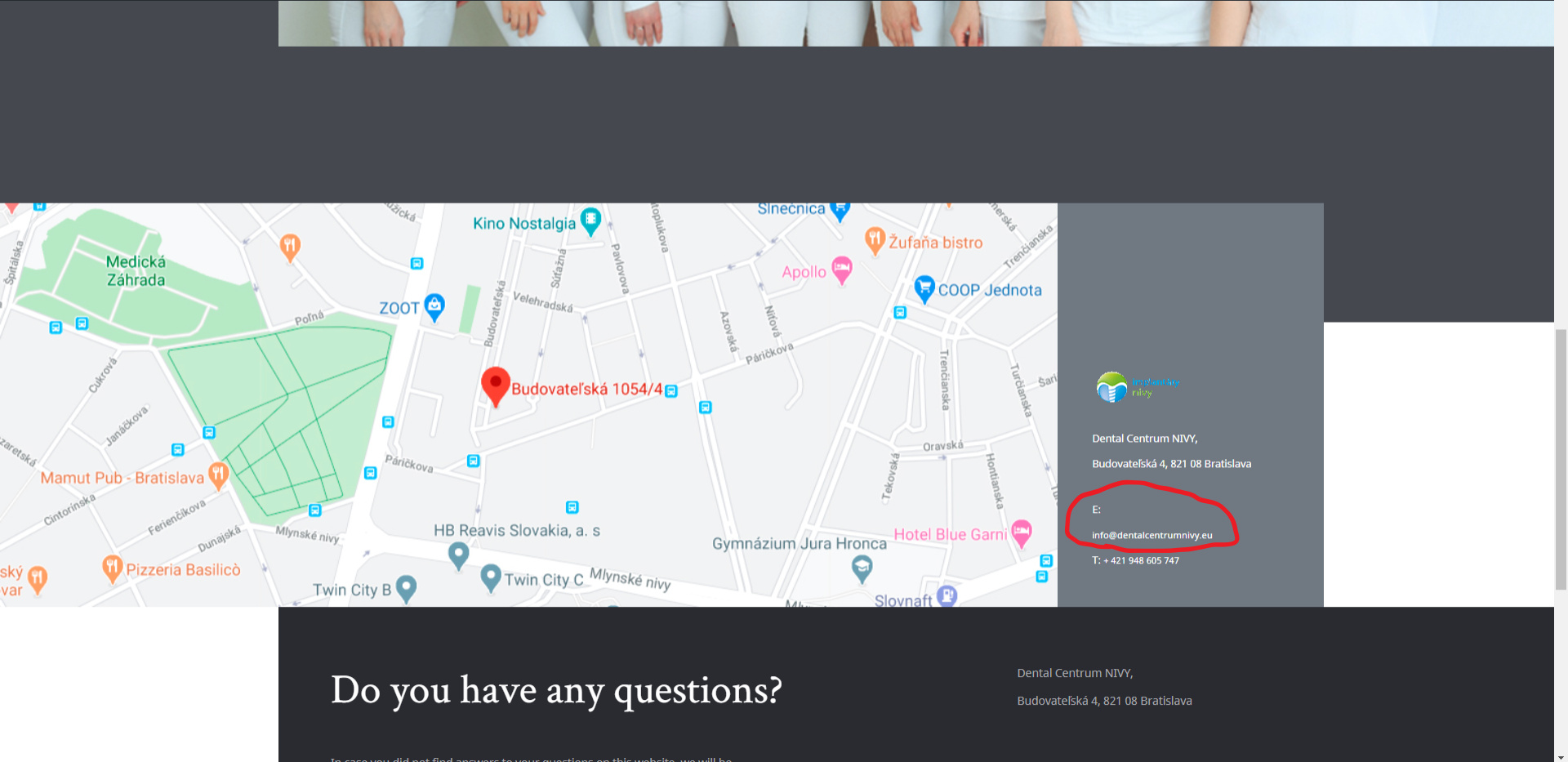Click the Tekovská street label
The image size is (1568, 762).
[x=890, y=476]
